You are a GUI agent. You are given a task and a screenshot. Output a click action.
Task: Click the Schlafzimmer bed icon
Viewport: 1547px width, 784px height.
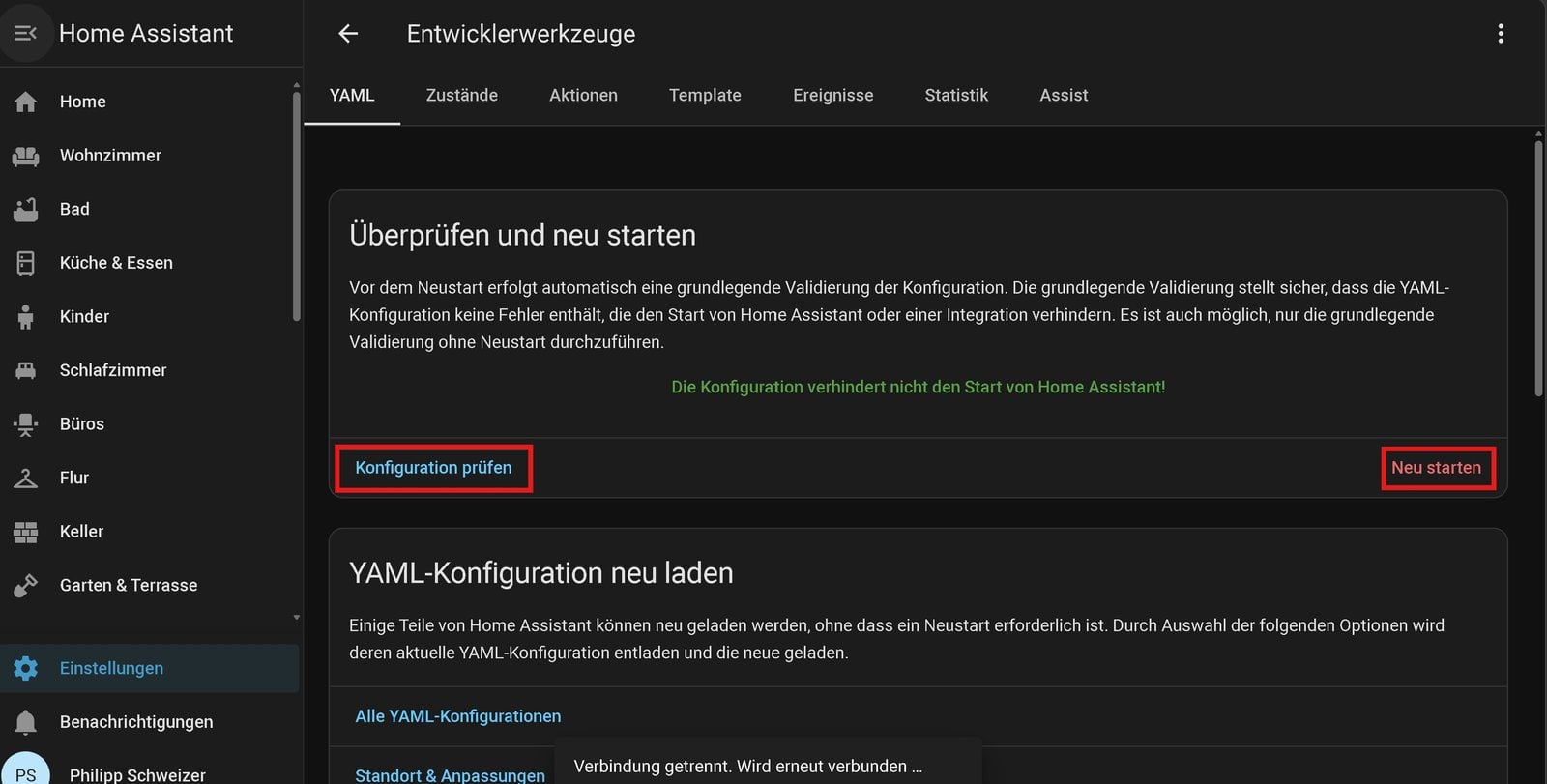(x=26, y=370)
